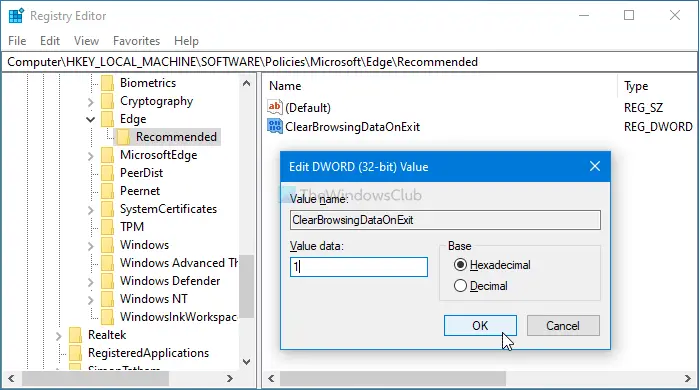Expand the Windows Defender key
The width and height of the screenshot is (700, 390).
pyautogui.click(x=91, y=282)
